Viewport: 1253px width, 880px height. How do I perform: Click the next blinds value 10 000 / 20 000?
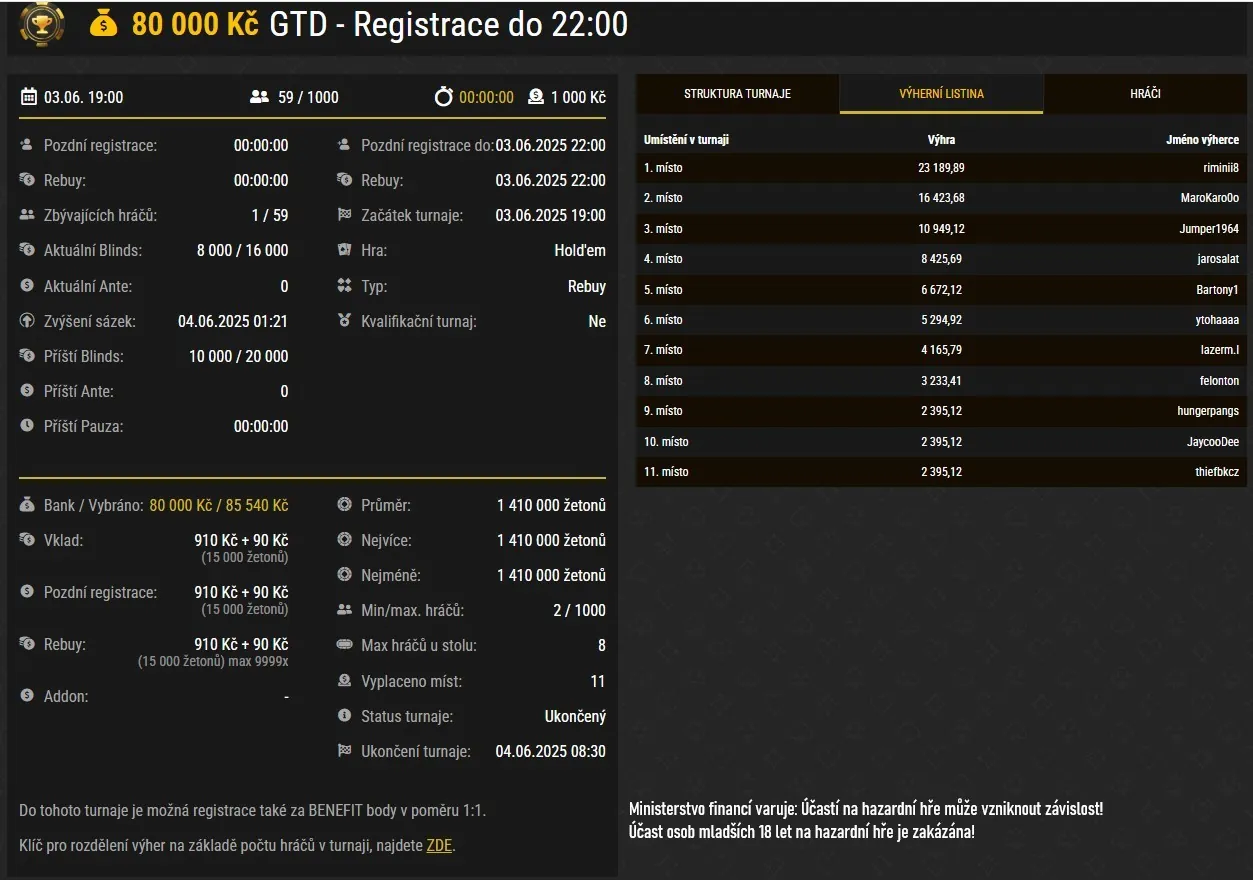(x=238, y=356)
